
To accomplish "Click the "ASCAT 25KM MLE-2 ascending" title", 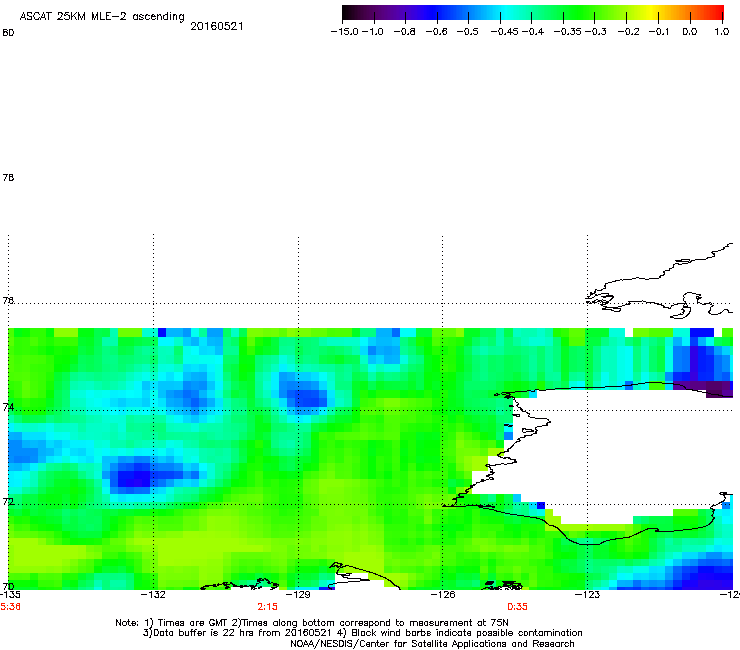I will point(102,17).
